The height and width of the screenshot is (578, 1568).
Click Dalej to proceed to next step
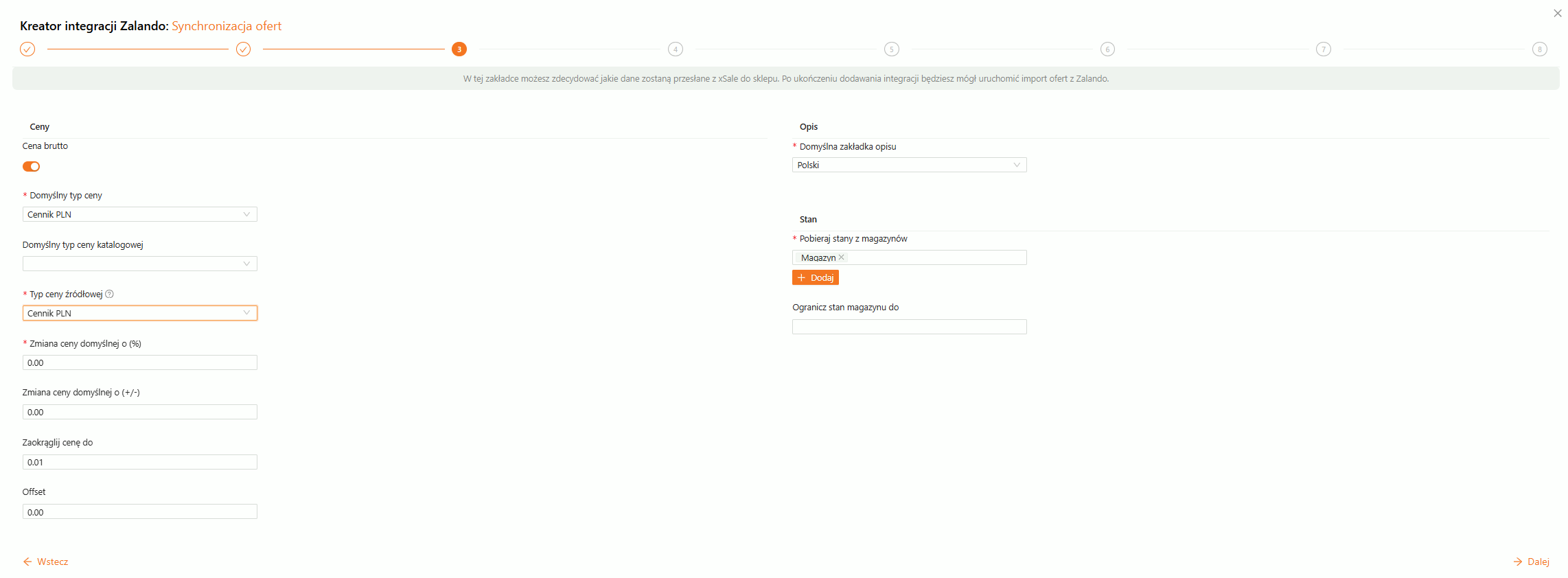pyautogui.click(x=1532, y=562)
